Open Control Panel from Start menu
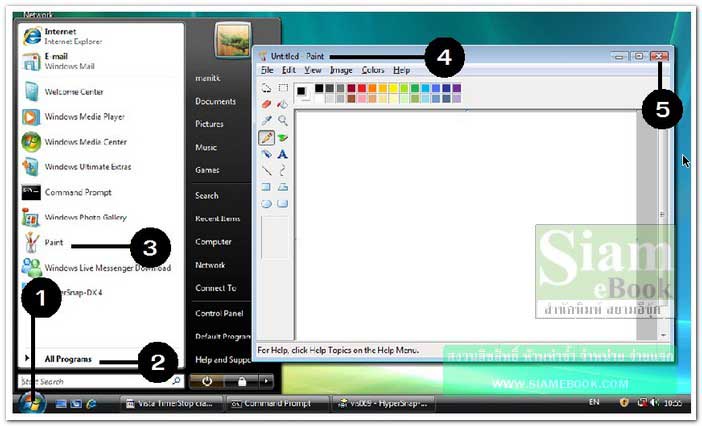 pos(219,313)
